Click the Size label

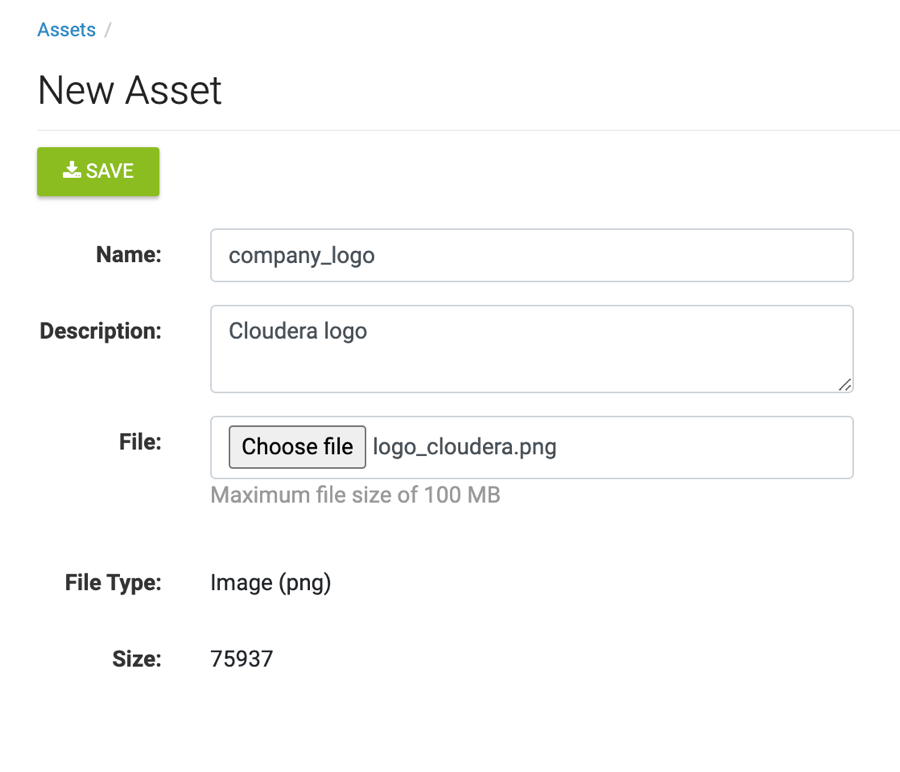(x=137, y=659)
